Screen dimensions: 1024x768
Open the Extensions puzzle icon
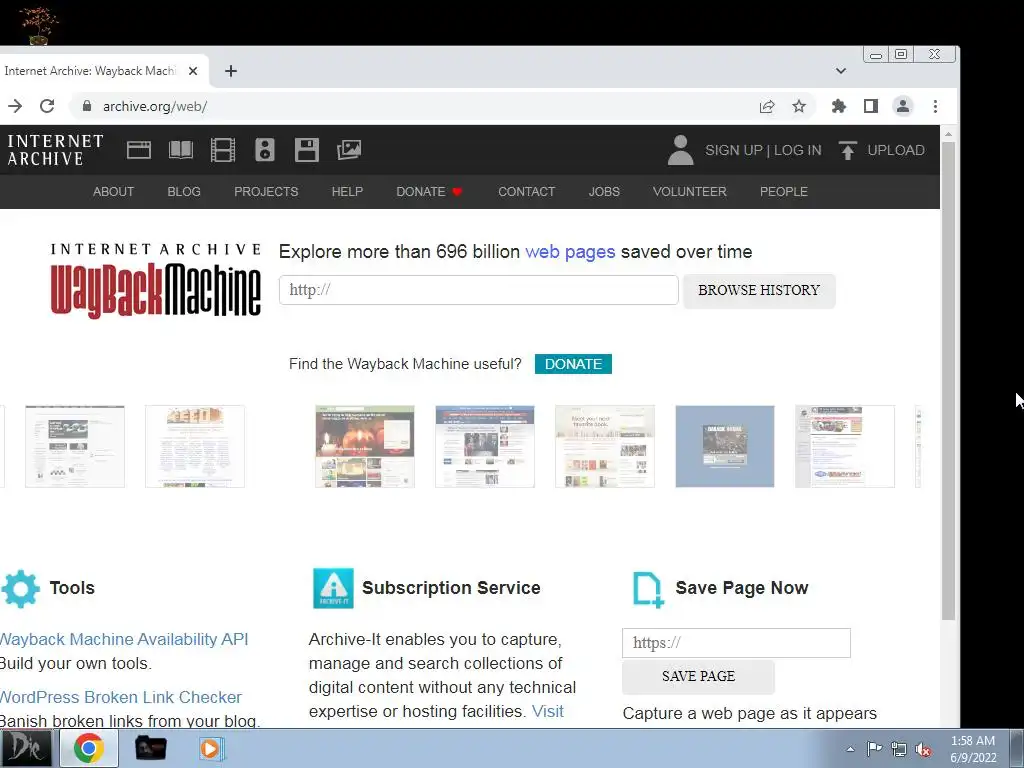(839, 106)
